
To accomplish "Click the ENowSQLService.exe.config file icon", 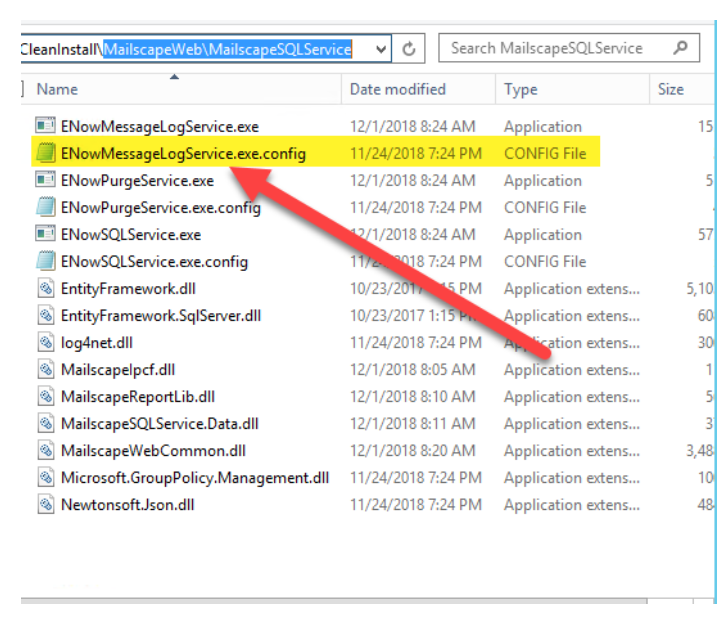I will click(45, 261).
